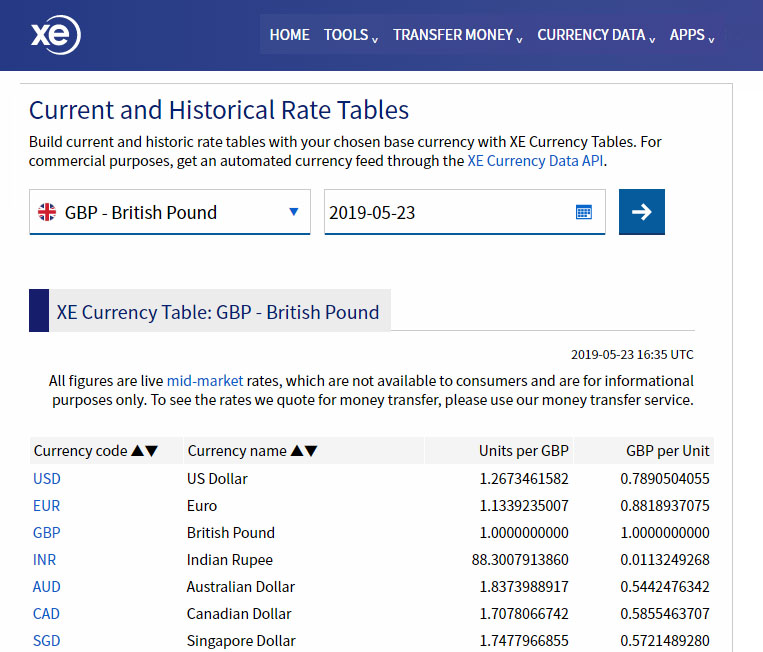Expand the Currency Data menu

pyautogui.click(x=596, y=35)
